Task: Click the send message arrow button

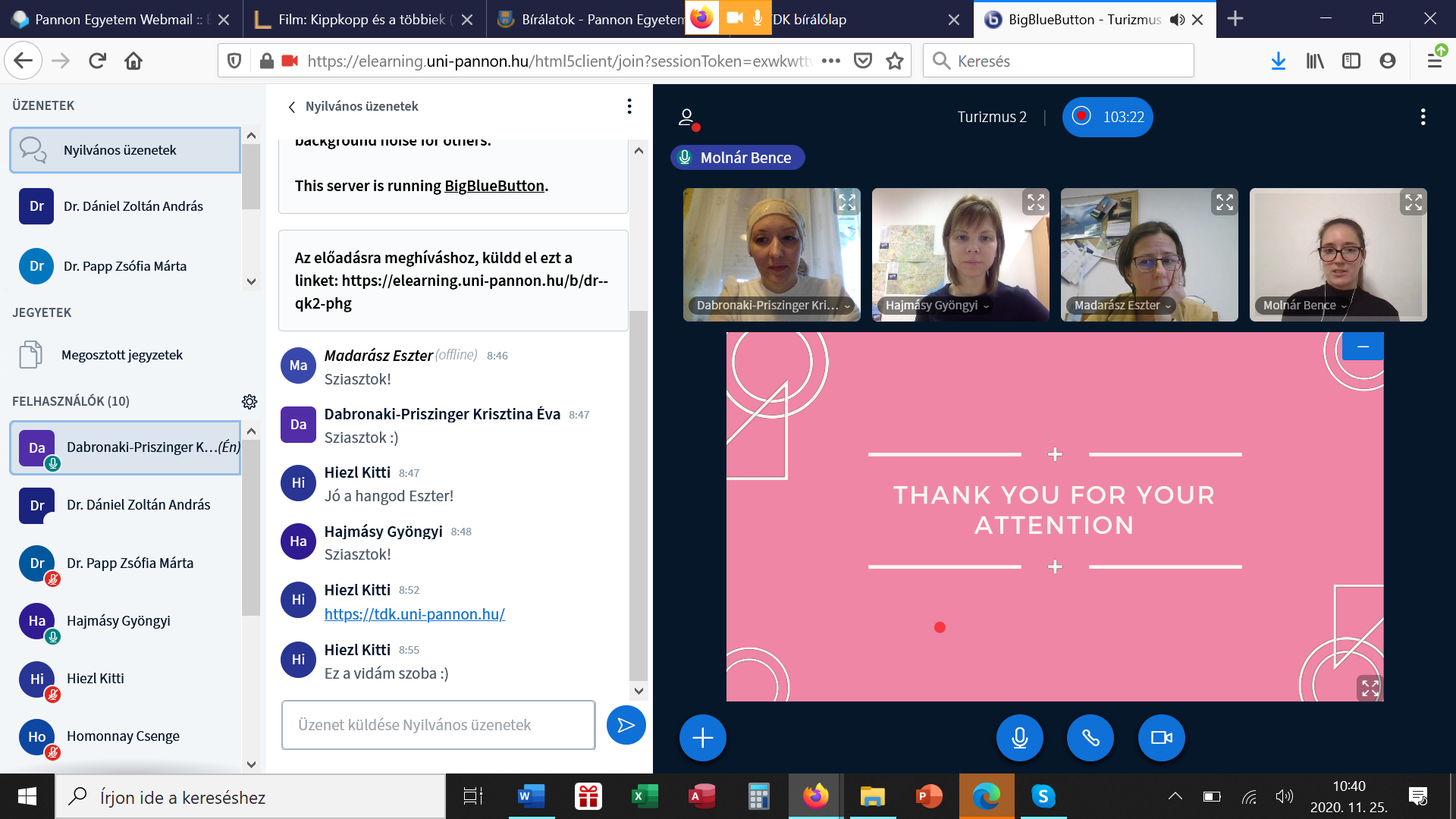Action: tap(626, 726)
